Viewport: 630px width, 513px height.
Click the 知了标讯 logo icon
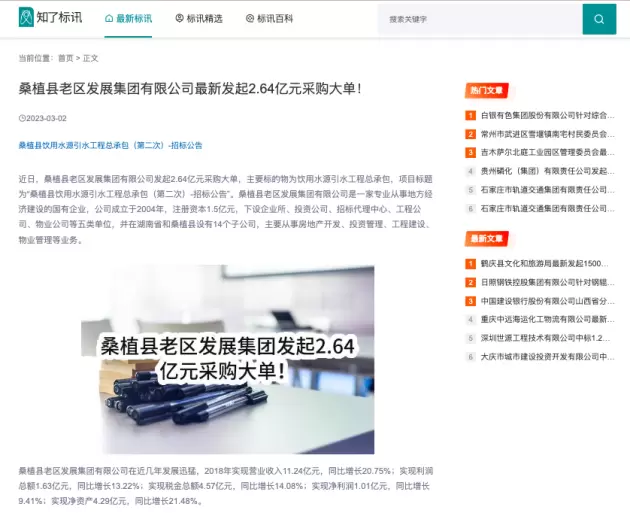[27, 17]
